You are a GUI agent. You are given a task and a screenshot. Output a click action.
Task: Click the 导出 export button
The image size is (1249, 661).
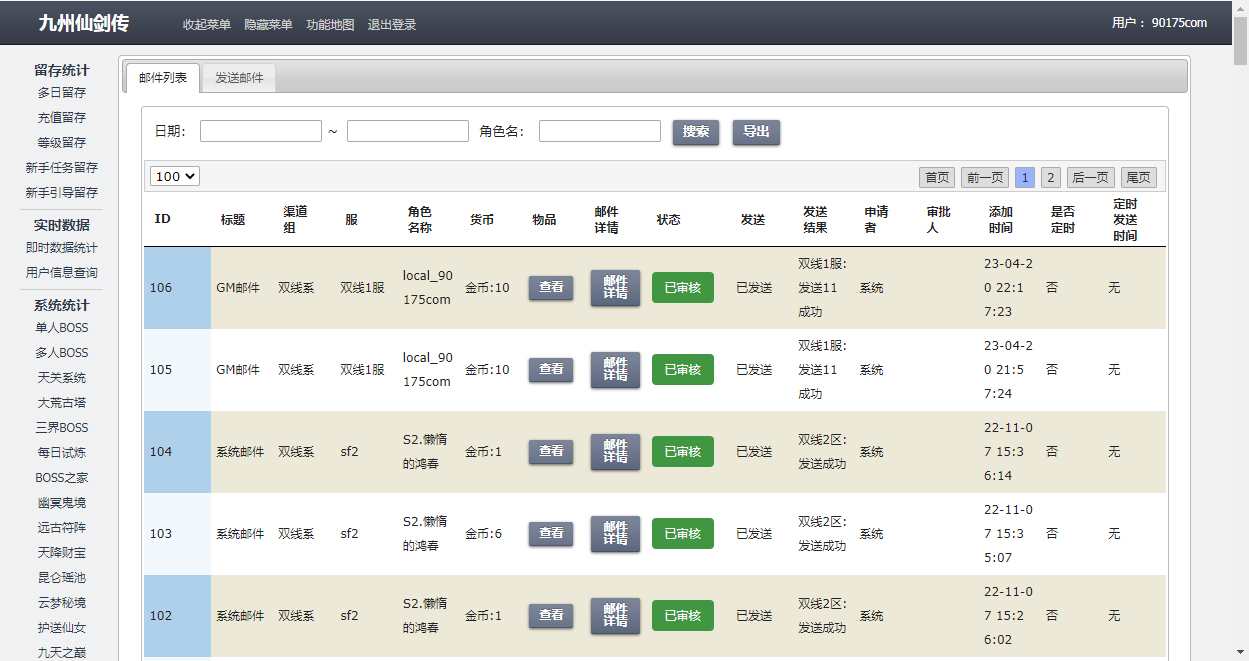[x=756, y=132]
